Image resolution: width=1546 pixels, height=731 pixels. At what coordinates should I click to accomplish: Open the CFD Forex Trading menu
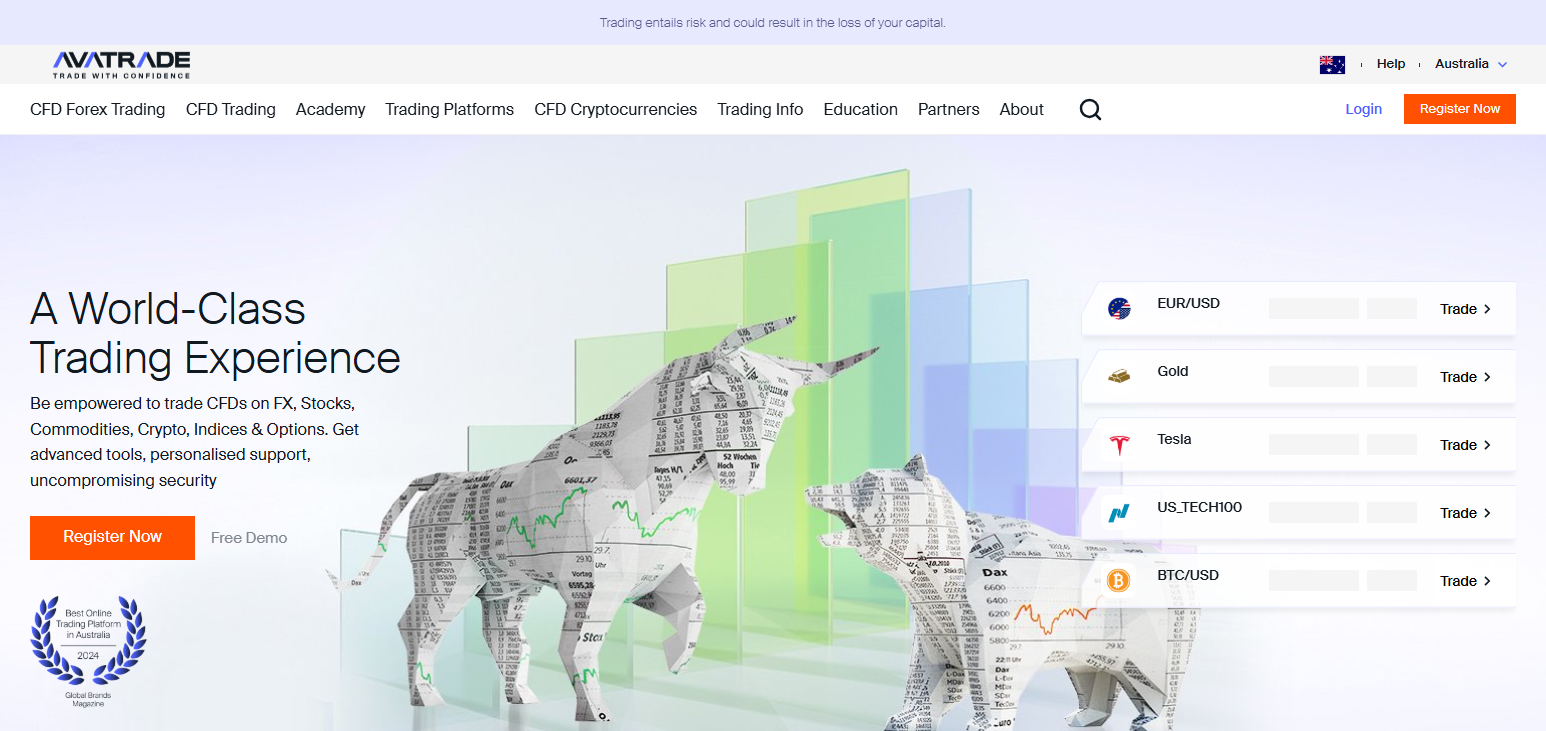point(98,110)
